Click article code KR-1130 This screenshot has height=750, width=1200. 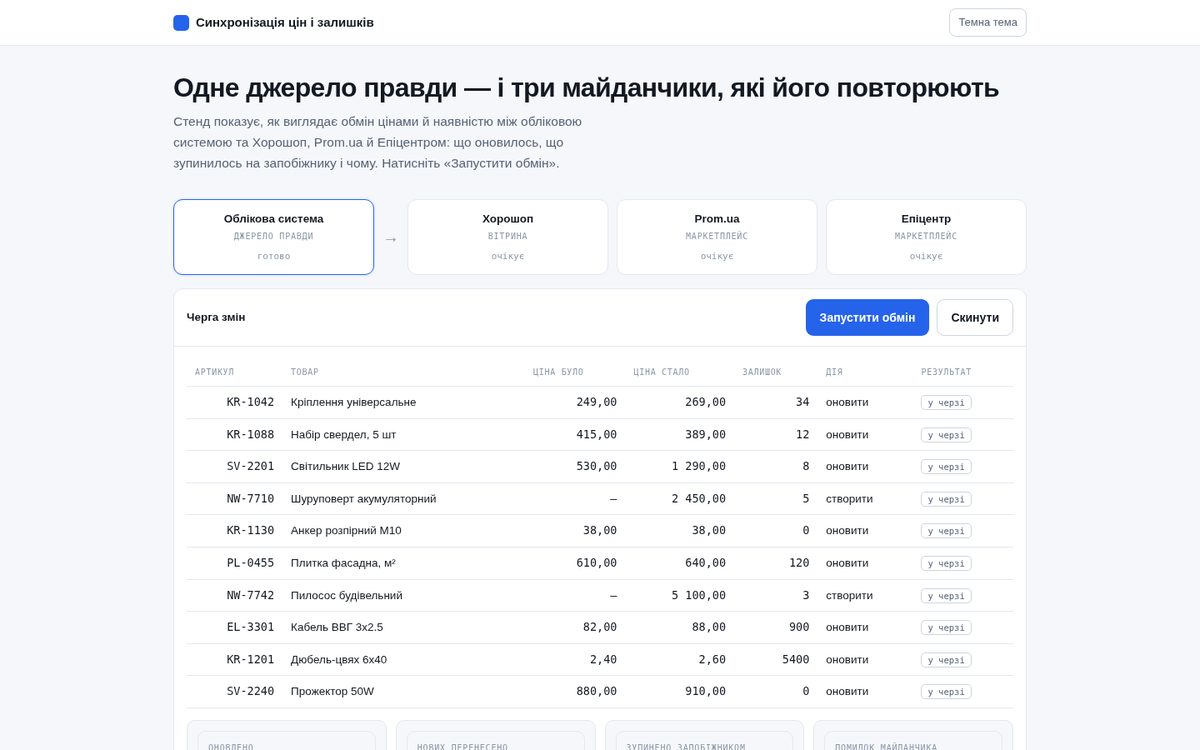pyautogui.click(x=250, y=530)
